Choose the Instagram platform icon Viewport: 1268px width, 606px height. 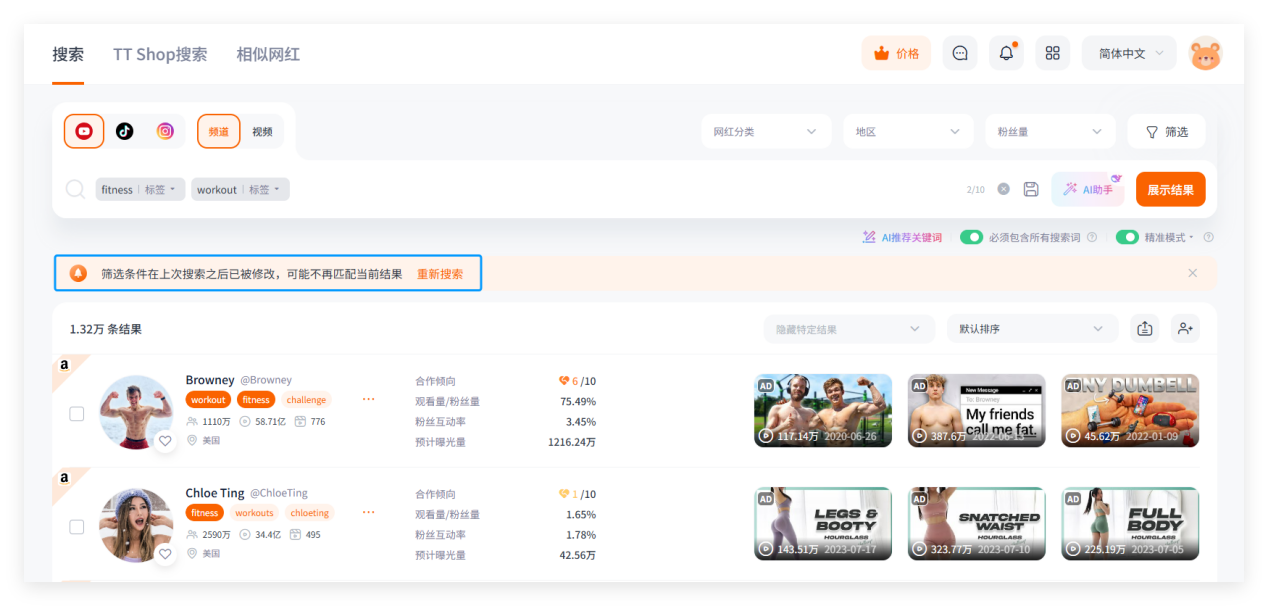(165, 131)
